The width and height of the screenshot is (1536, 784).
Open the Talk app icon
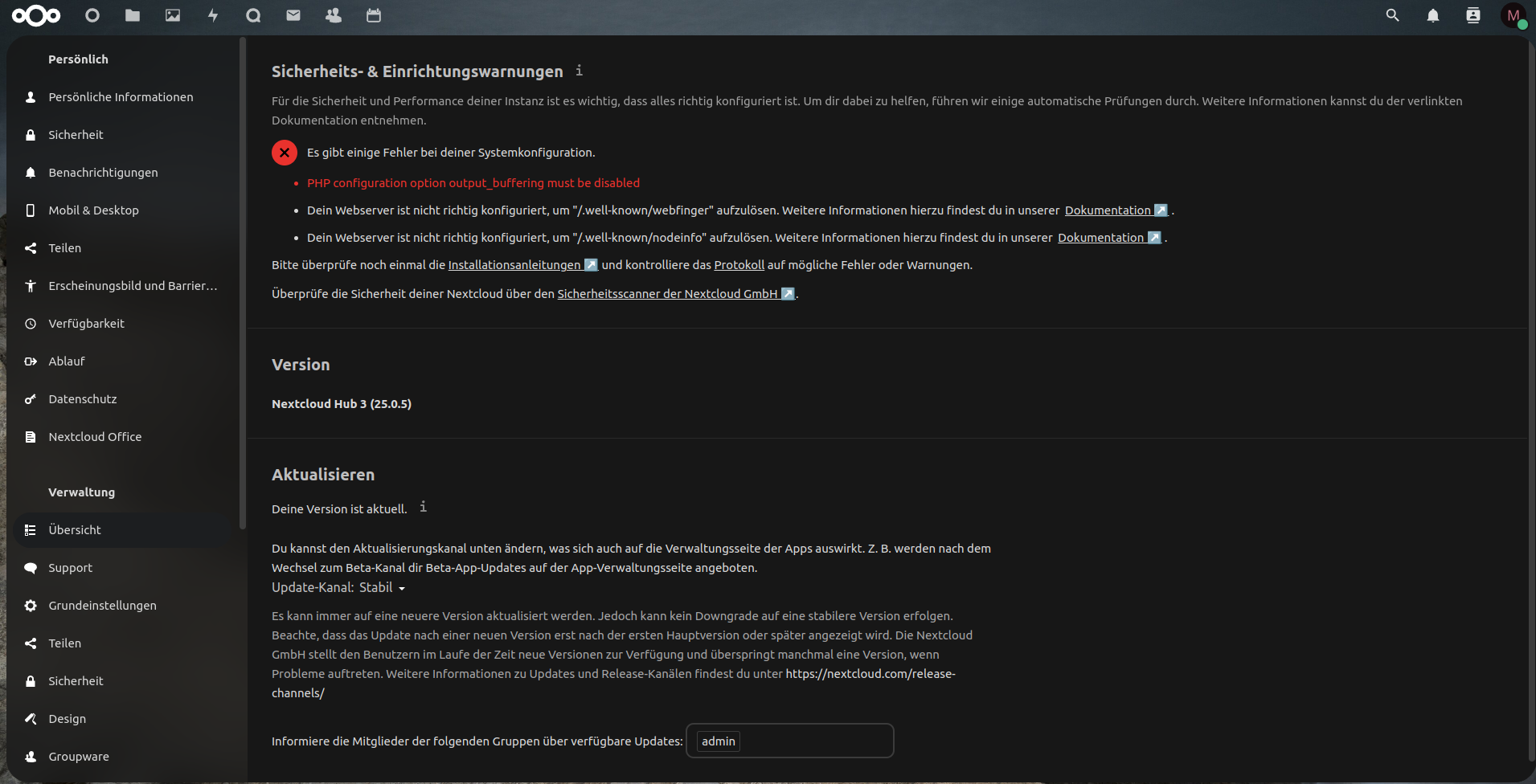253,15
